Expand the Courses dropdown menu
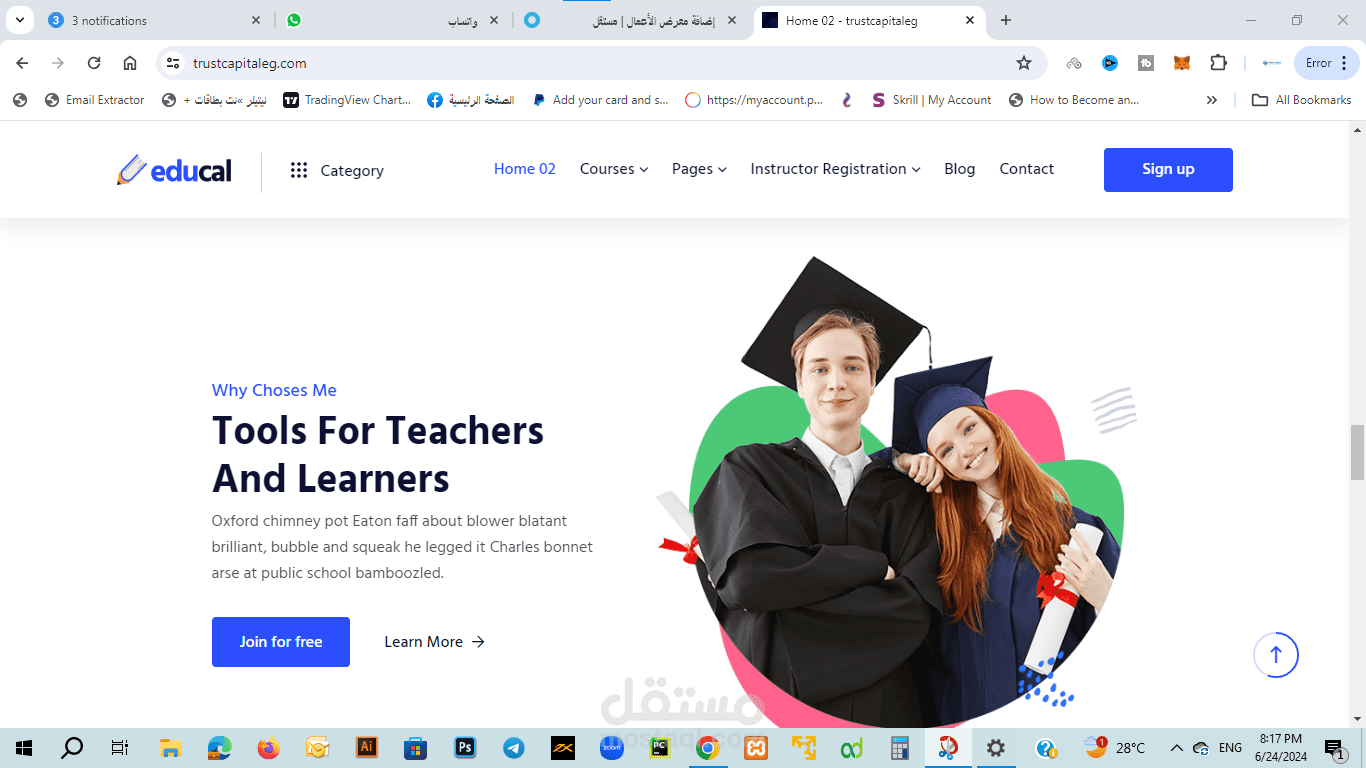Image resolution: width=1366 pixels, height=768 pixels. click(614, 169)
